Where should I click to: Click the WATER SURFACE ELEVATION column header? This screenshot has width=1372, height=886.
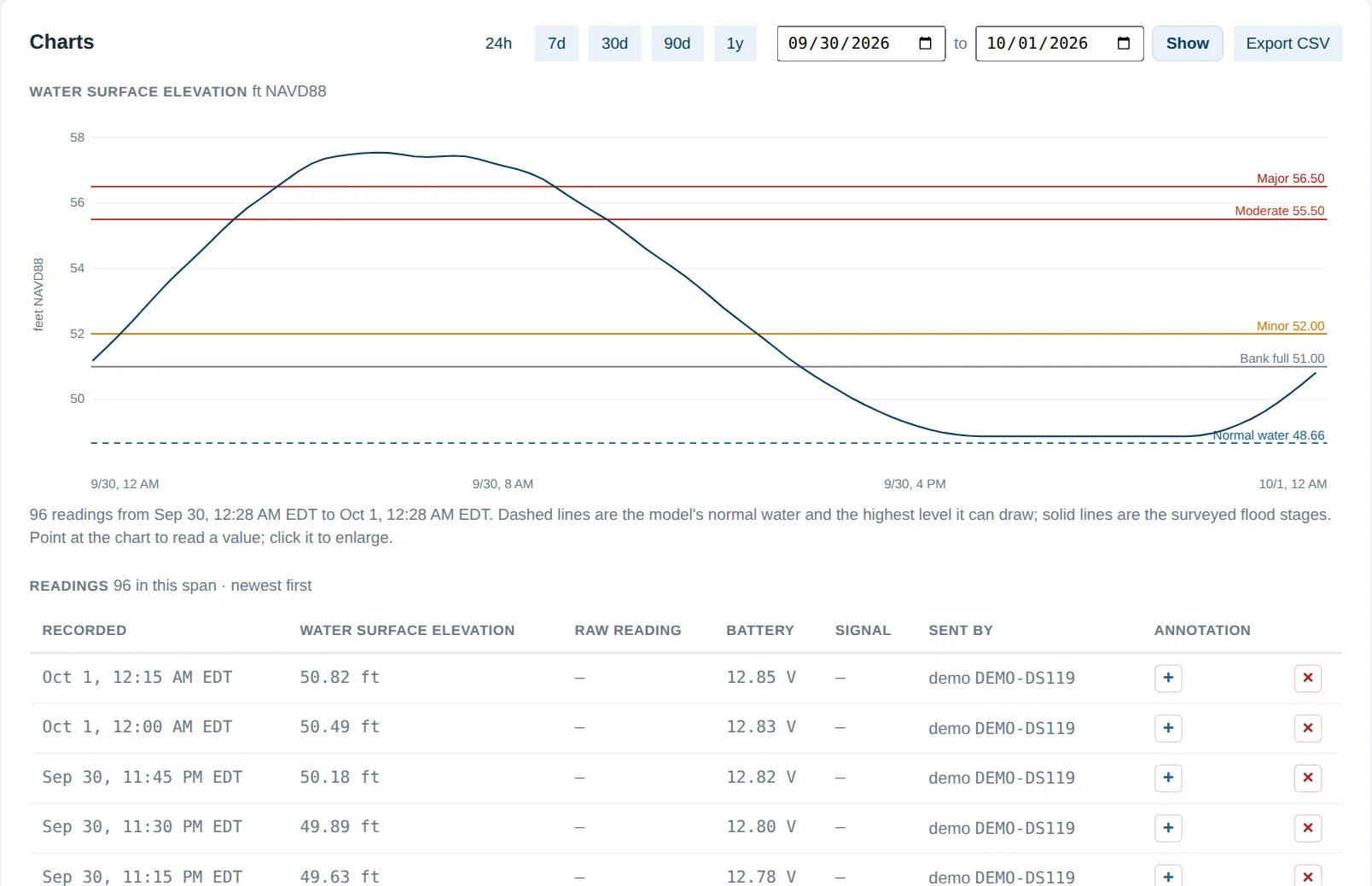point(407,631)
